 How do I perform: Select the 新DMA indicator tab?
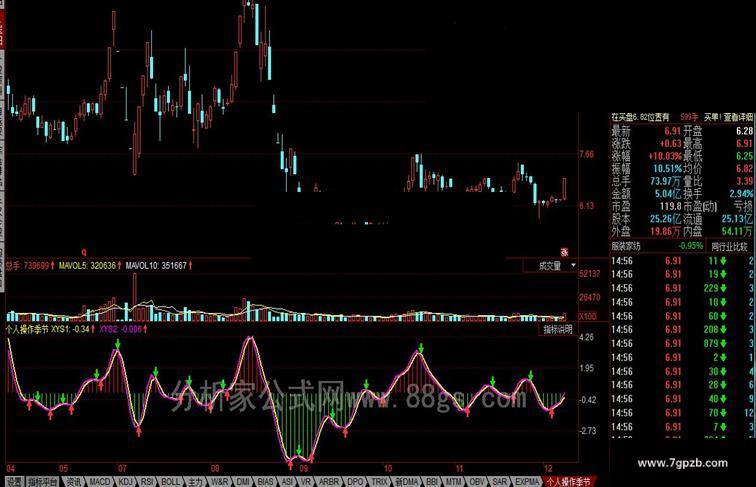pos(406,482)
